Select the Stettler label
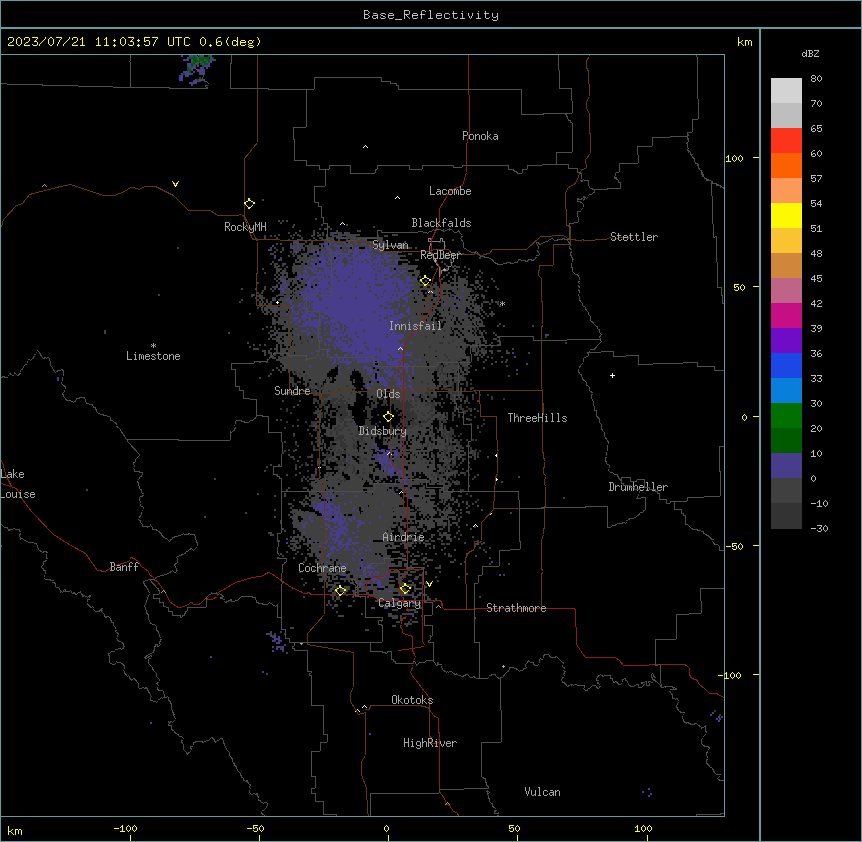Viewport: 862px width, 842px height. click(x=634, y=237)
